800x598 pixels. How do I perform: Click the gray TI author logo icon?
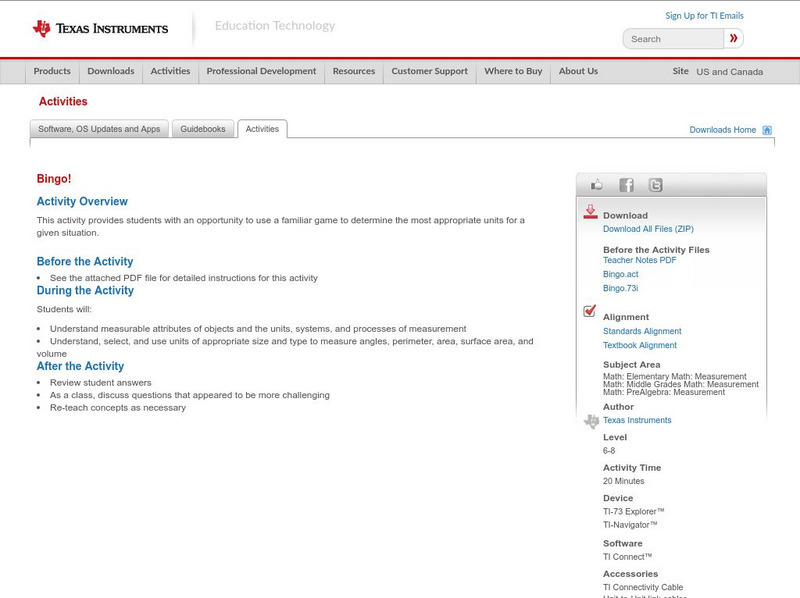coord(591,421)
